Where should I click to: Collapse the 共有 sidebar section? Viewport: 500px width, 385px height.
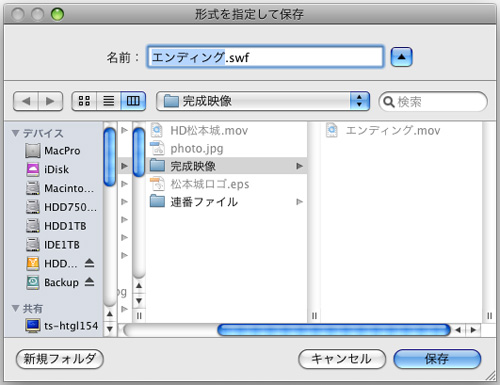(15, 308)
